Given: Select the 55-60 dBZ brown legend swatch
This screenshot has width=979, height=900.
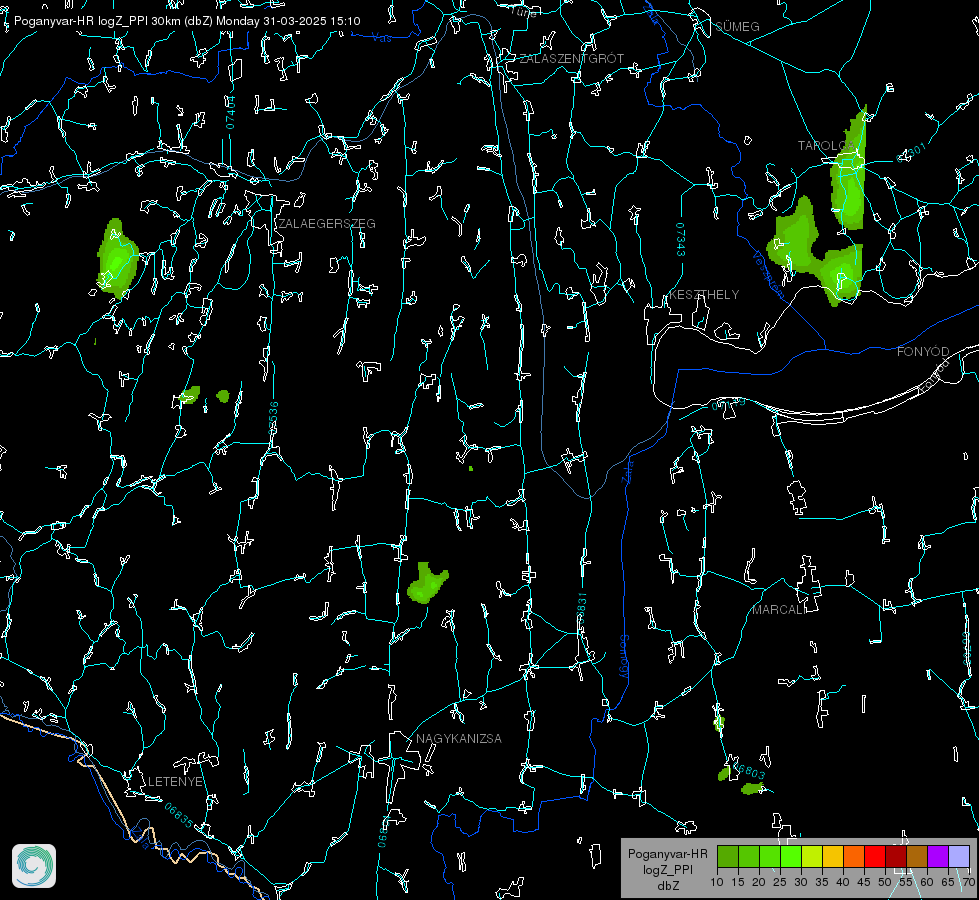Looking at the screenshot, I should tap(917, 856).
